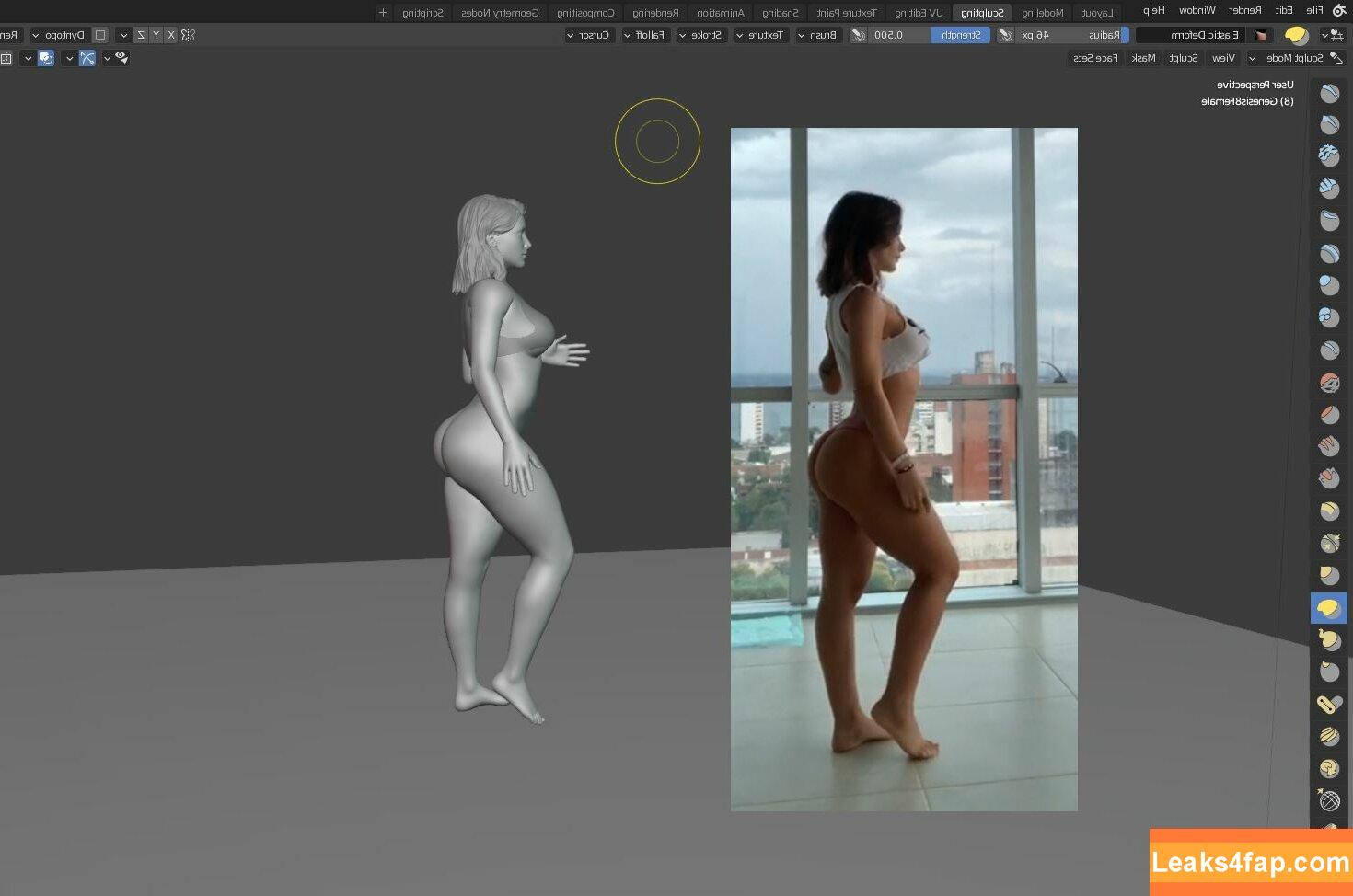1353x896 pixels.
Task: Open the Mask header menu
Action: (x=1143, y=58)
